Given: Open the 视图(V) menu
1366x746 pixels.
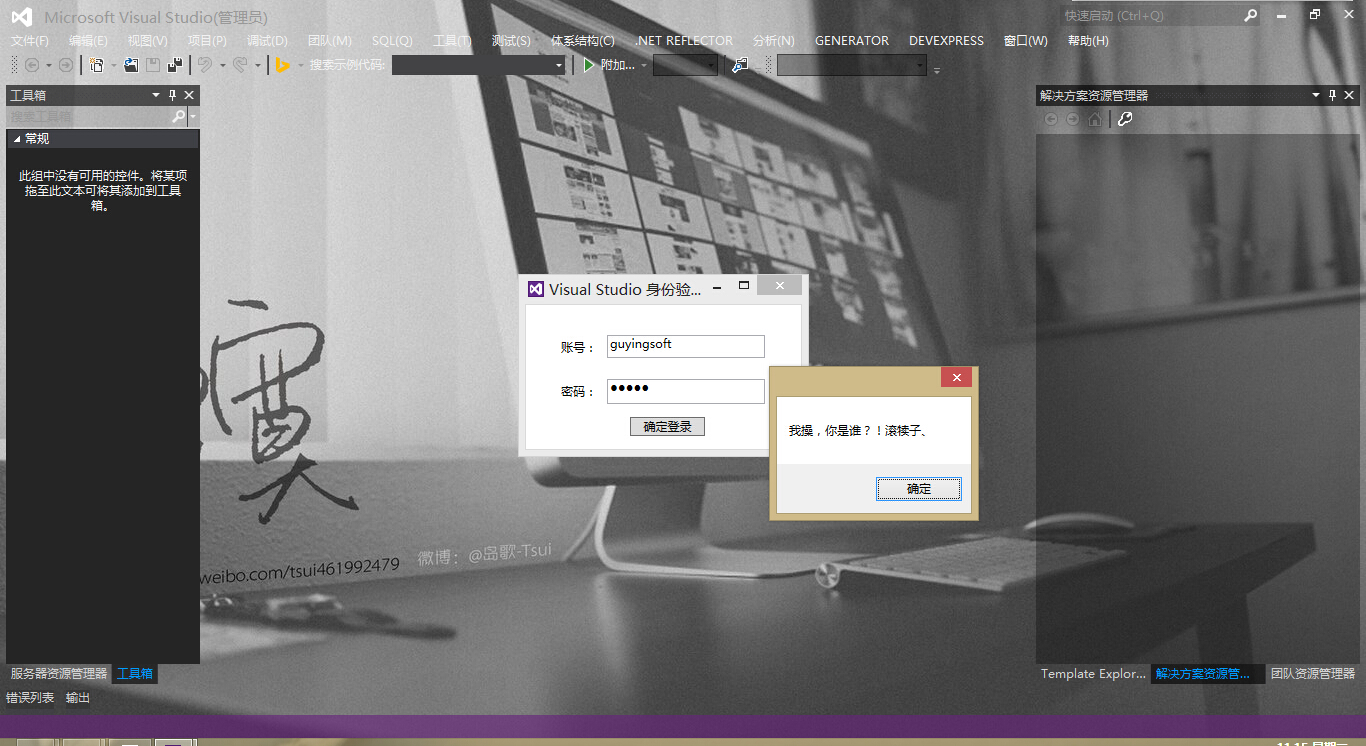Looking at the screenshot, I should (148, 41).
